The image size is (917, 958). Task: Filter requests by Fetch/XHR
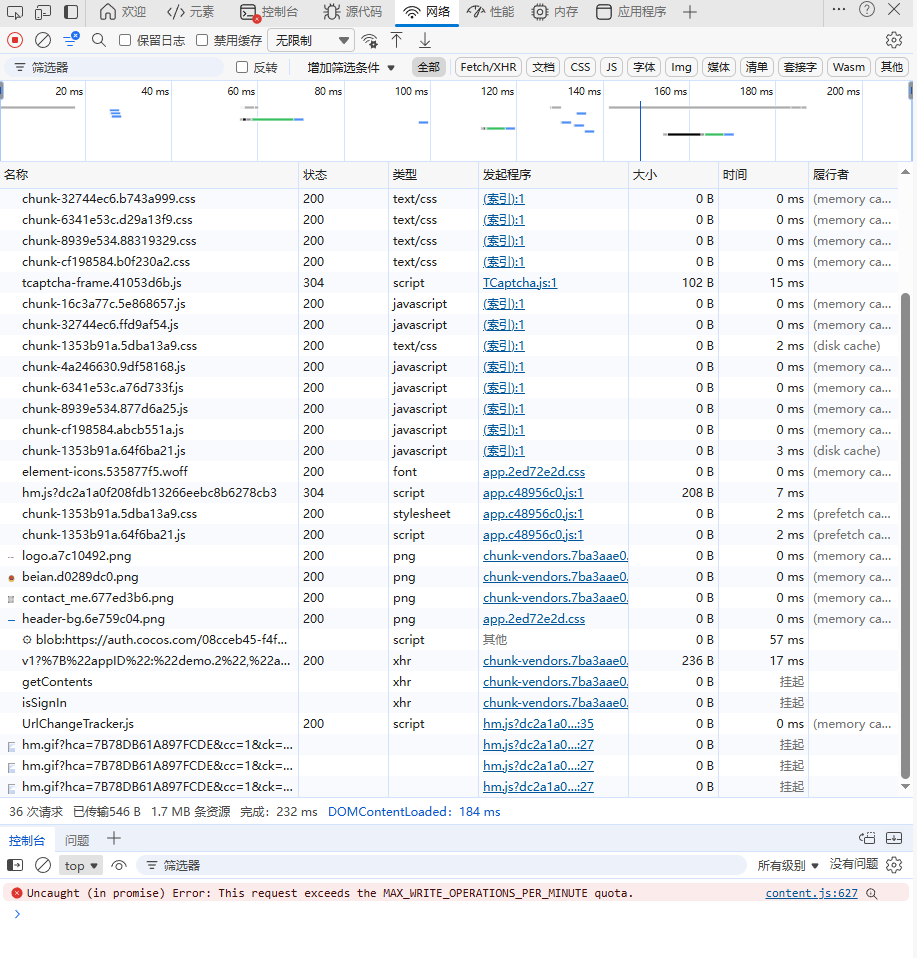488,67
